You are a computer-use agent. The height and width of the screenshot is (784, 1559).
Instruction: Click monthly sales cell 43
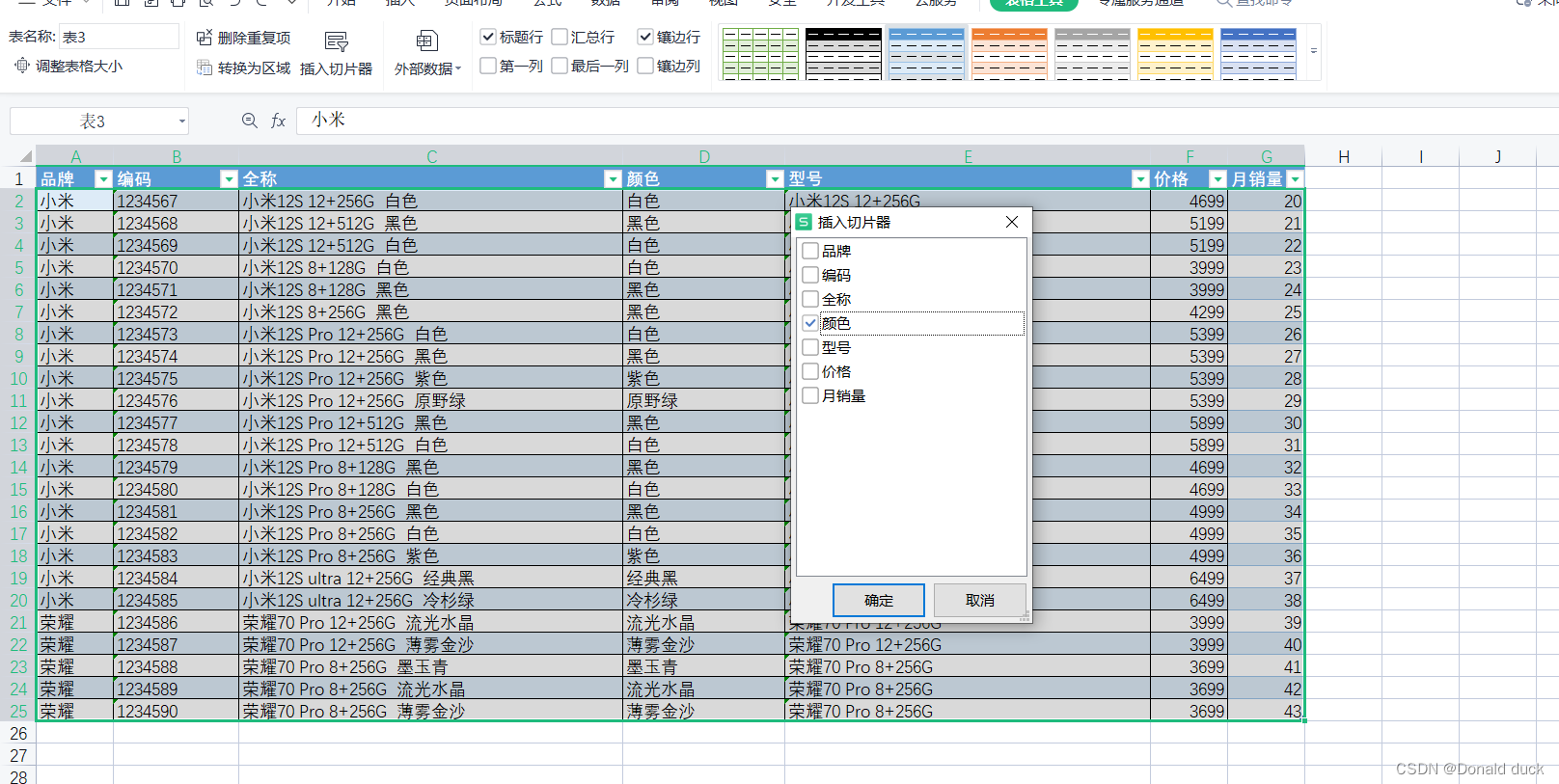(1266, 712)
